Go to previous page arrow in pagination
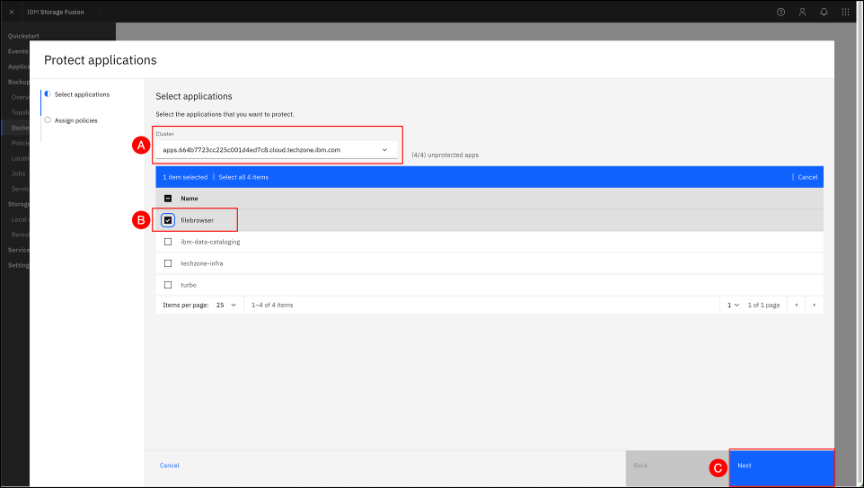 [797, 304]
